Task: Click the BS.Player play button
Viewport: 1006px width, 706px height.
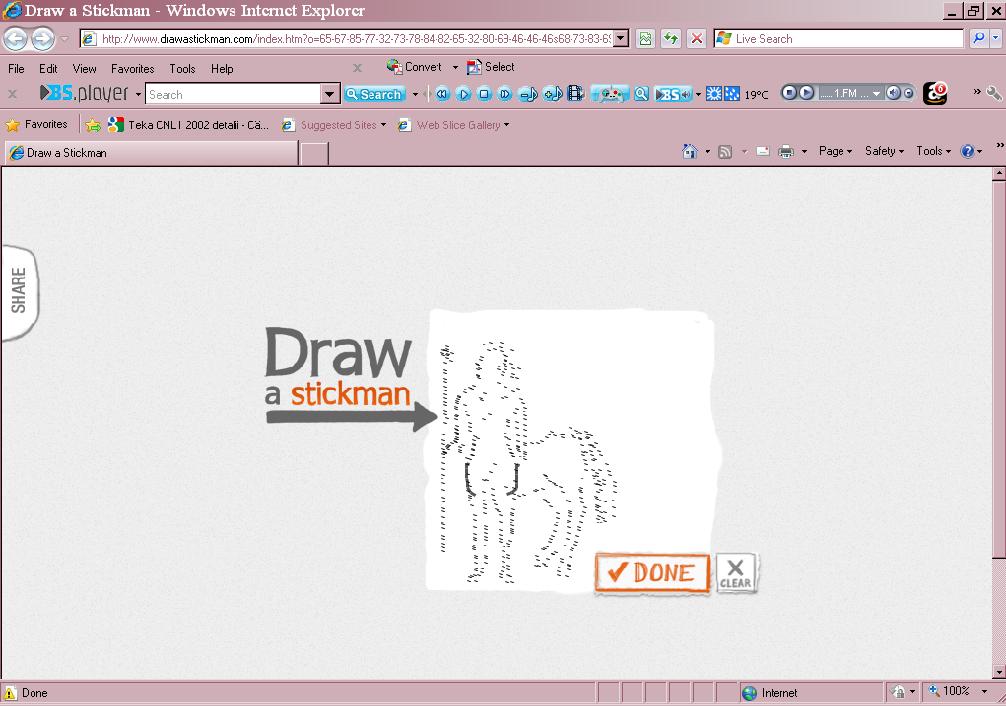Action: pos(463,94)
